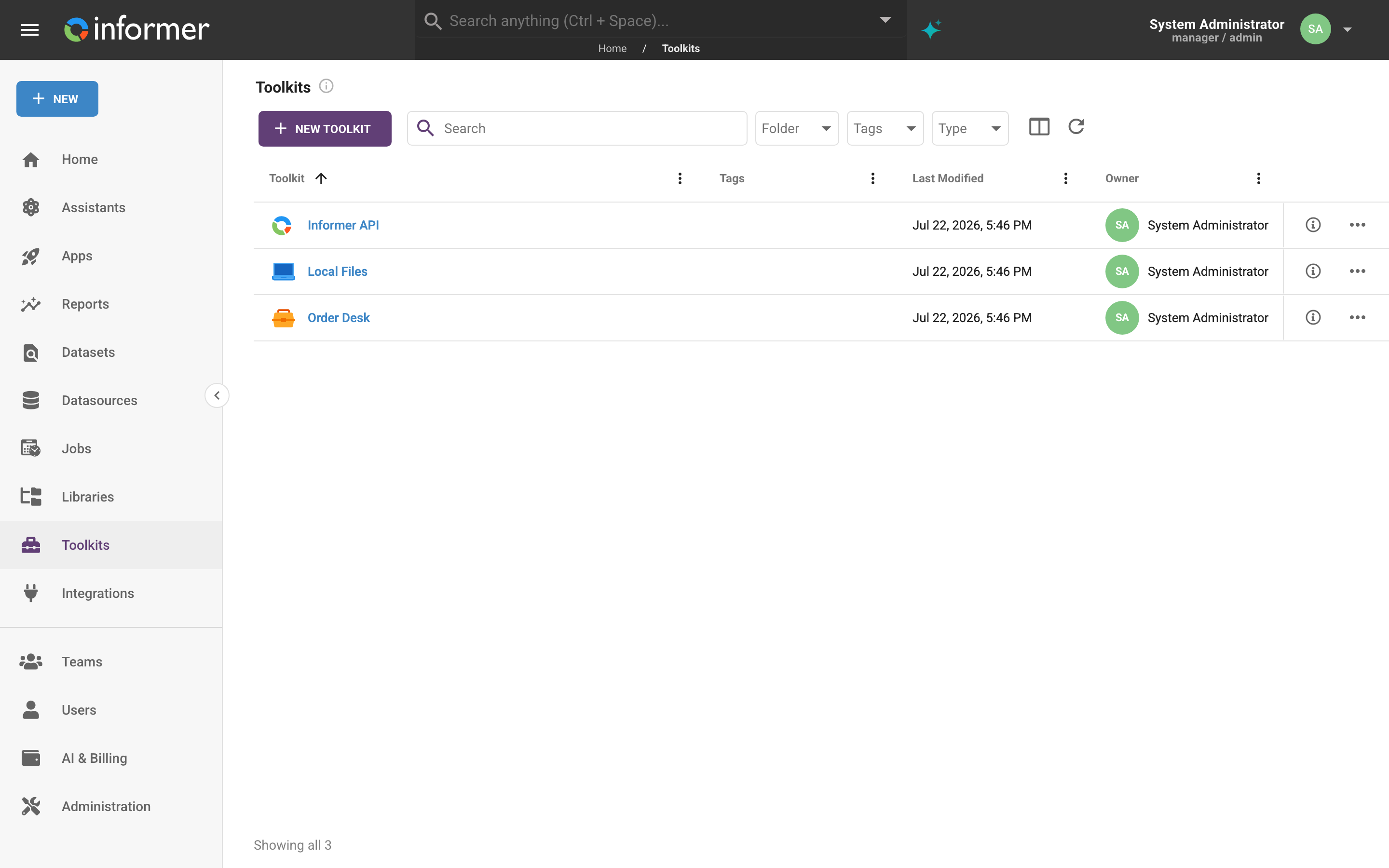Click the Teams group icon
This screenshot has height=868, width=1389.
30,662
